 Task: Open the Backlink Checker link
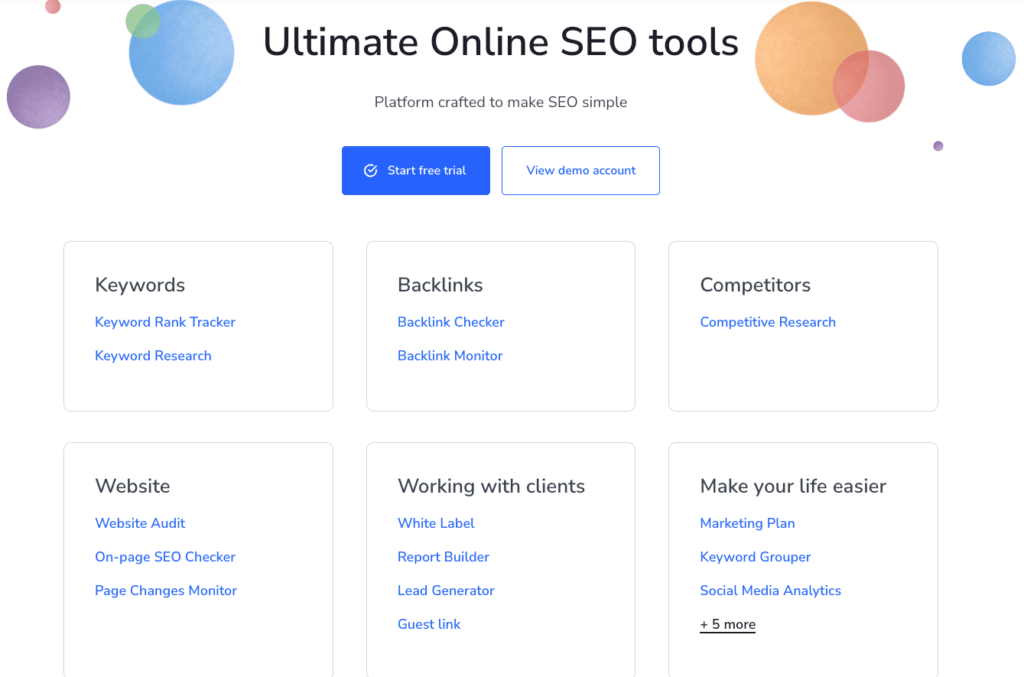point(451,322)
